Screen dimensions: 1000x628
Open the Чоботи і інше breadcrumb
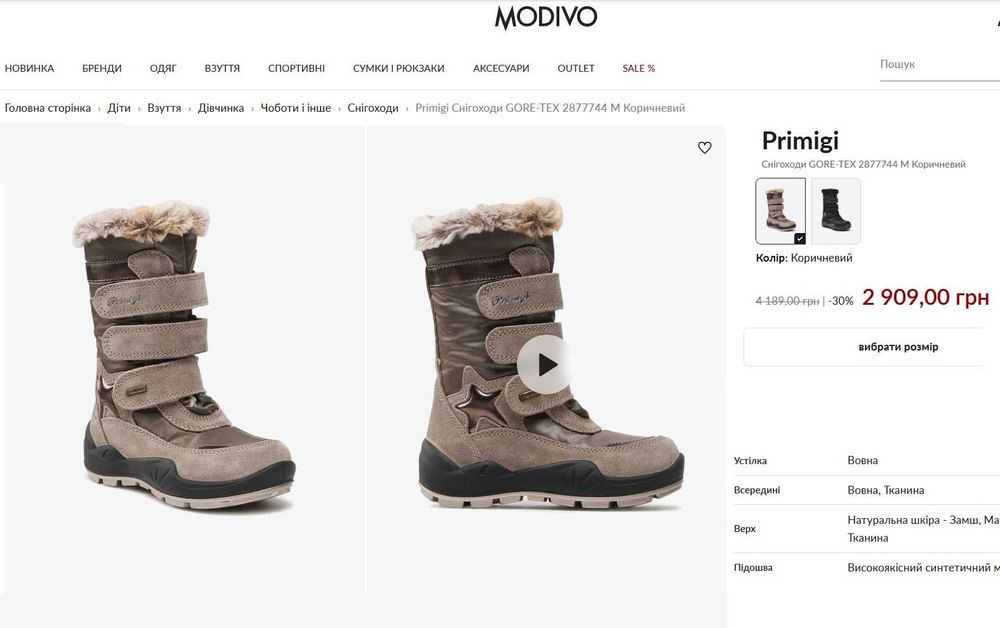point(295,108)
